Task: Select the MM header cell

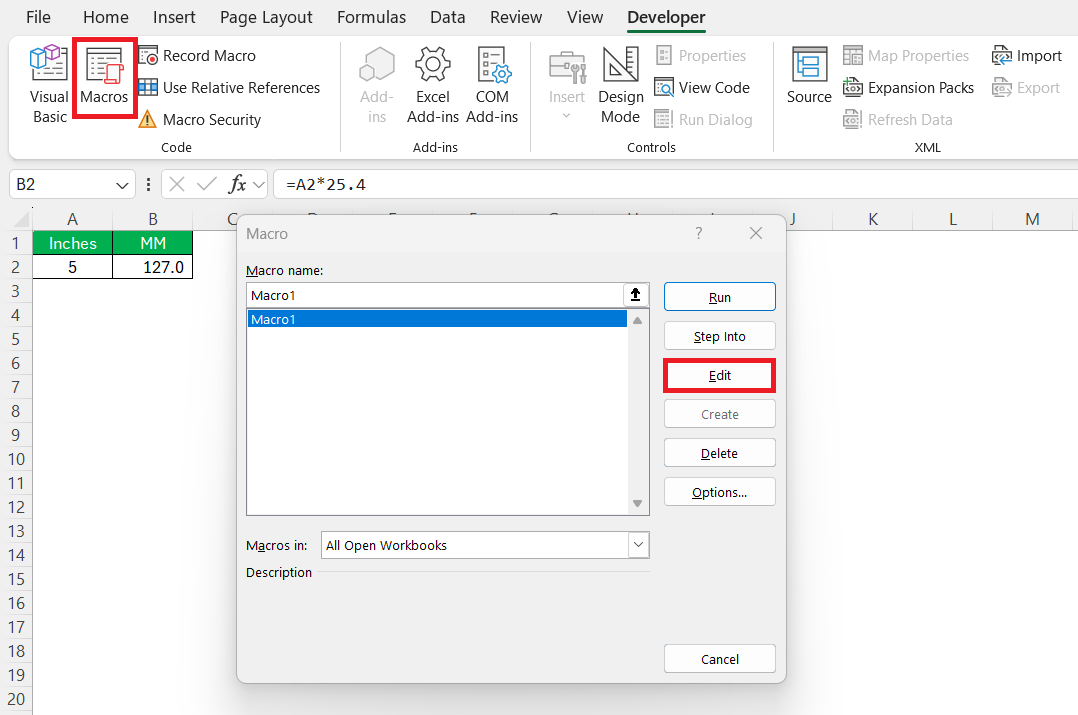Action: click(153, 243)
